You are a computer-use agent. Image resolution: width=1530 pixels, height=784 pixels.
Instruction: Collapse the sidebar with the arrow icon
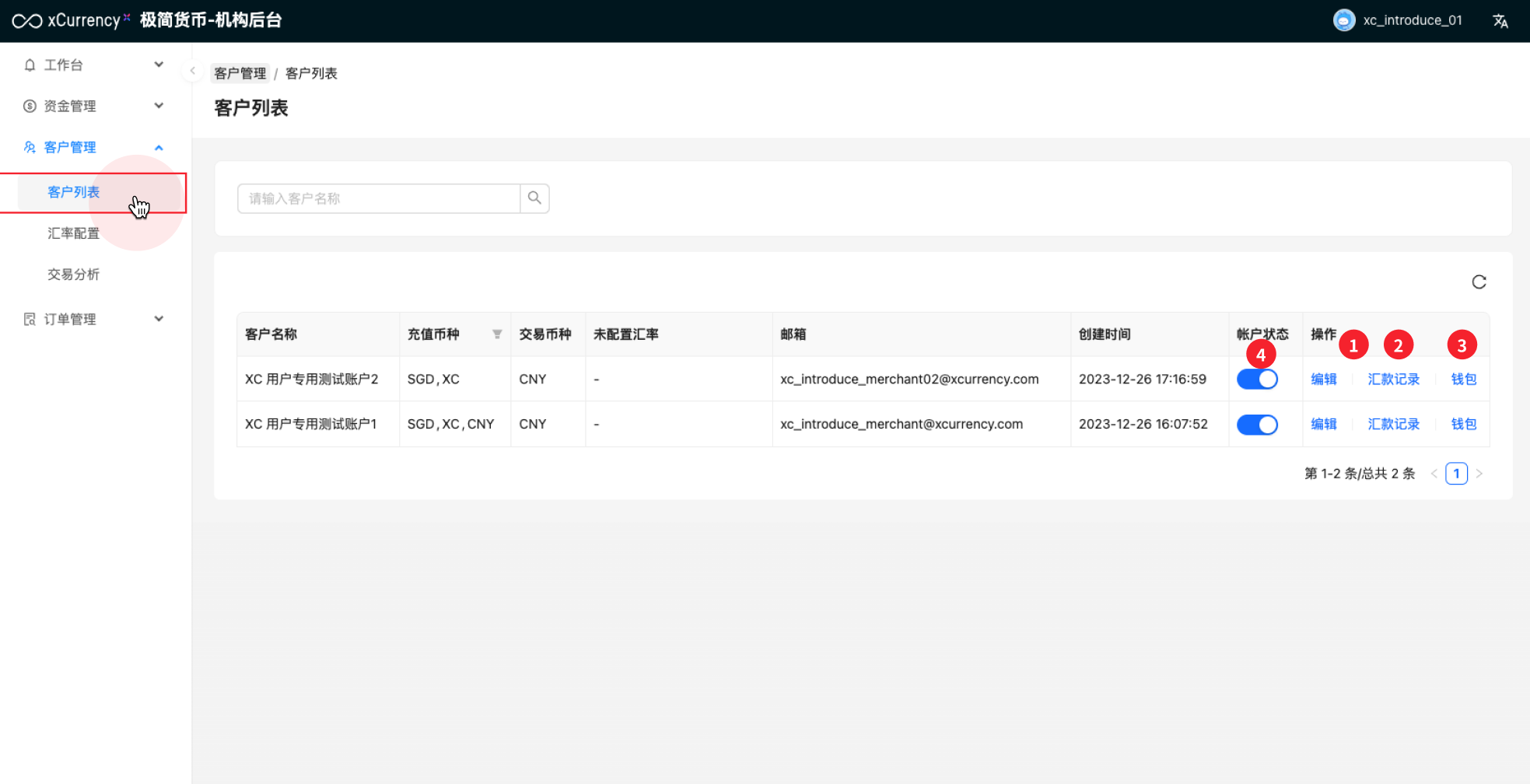pos(192,71)
